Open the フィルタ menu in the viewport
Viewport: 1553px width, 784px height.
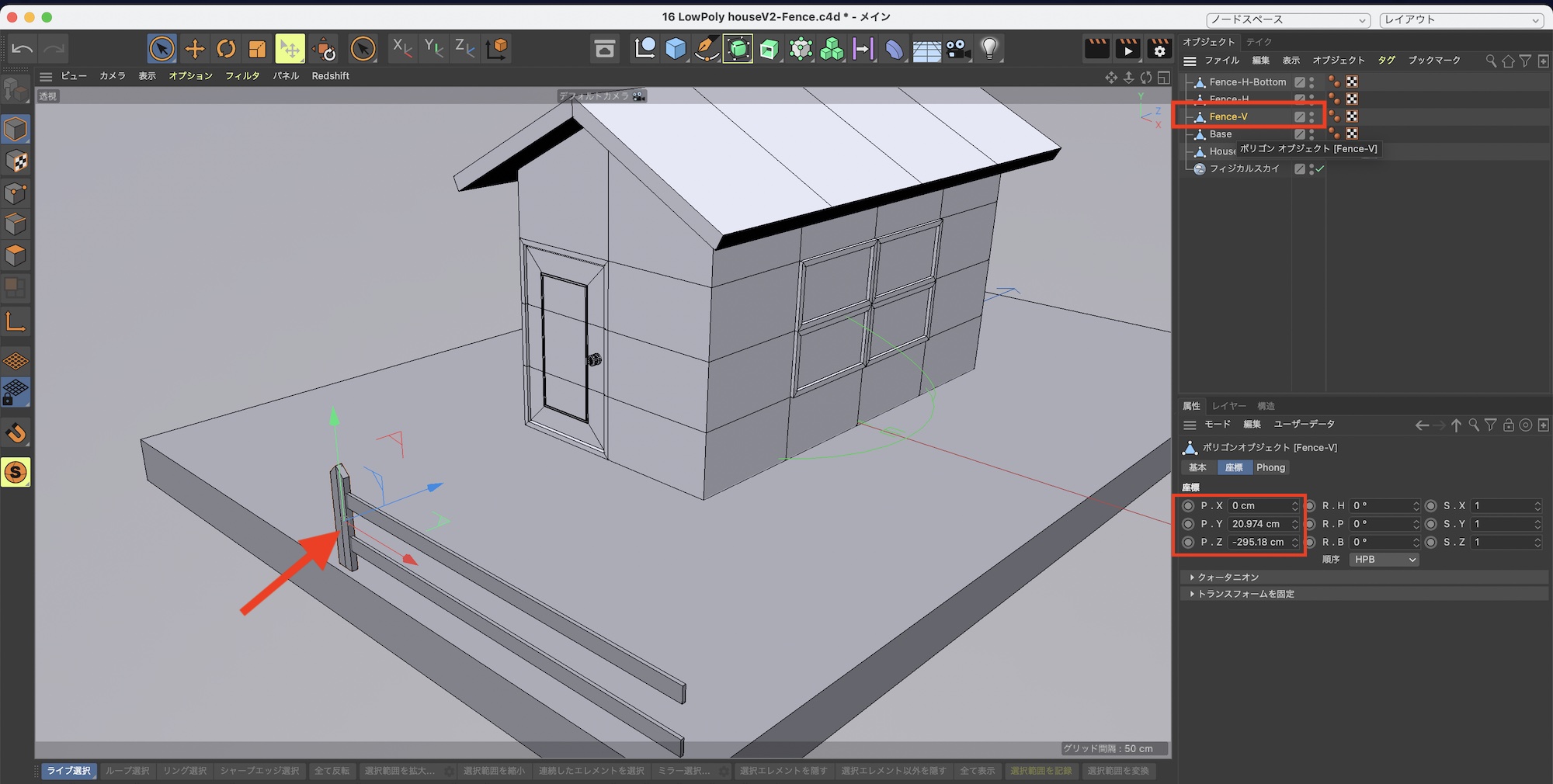click(242, 76)
